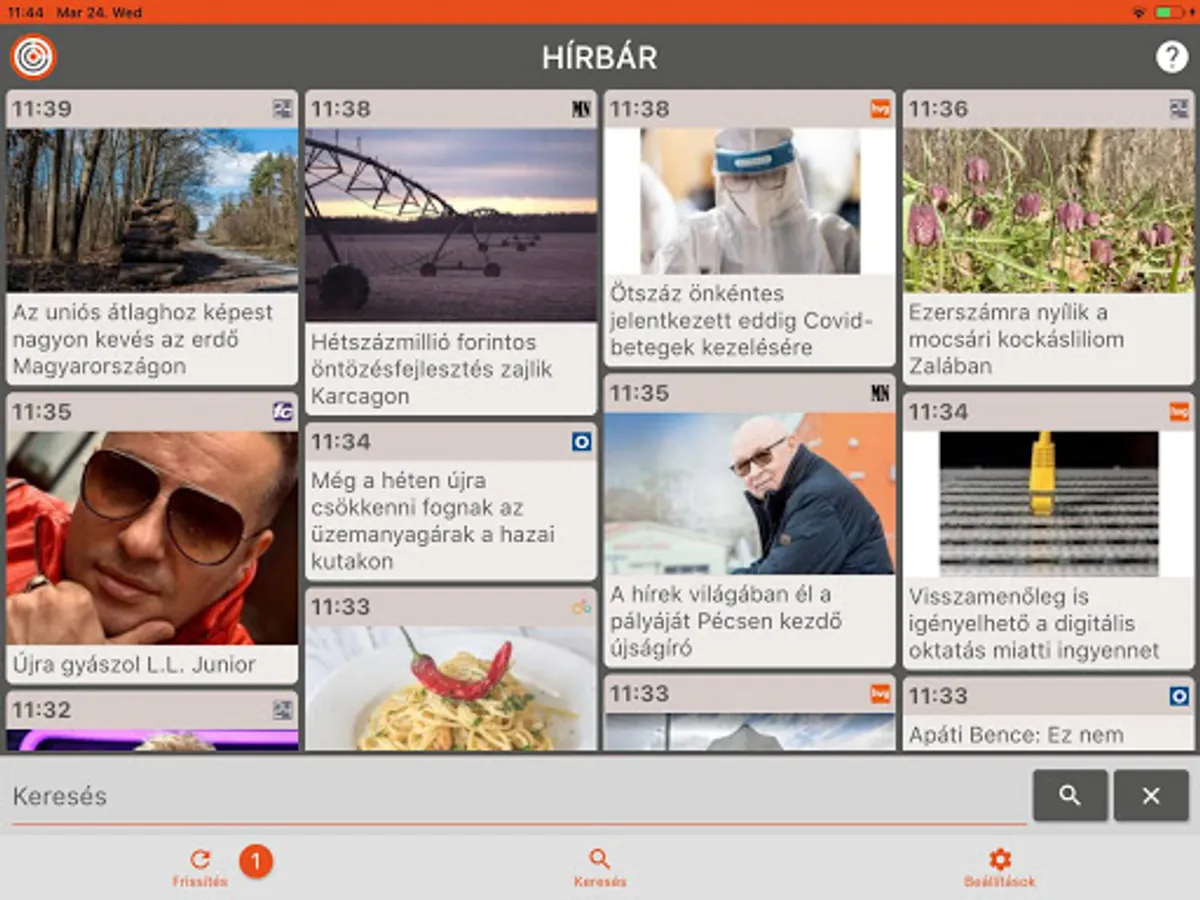This screenshot has width=1200, height=900.
Task: Open the Beállítások settings tab
Action: click(x=999, y=868)
